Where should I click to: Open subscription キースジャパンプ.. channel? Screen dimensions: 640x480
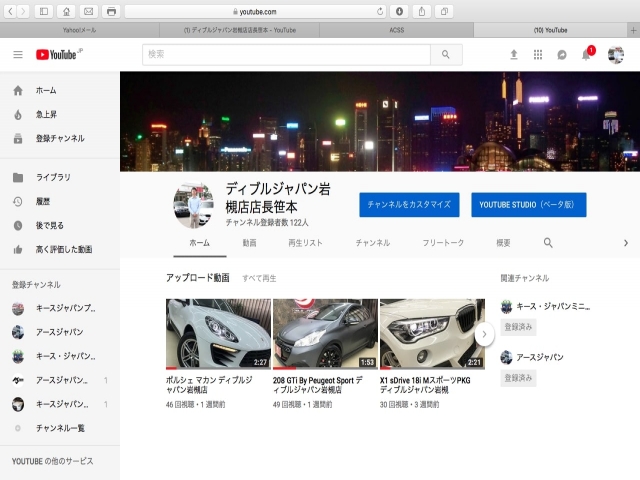(60, 308)
